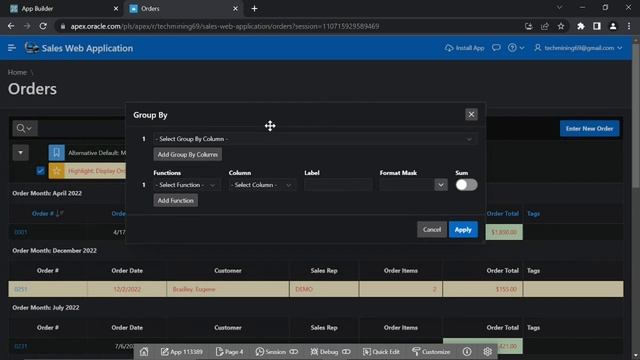
Task: Open order 0231 link in December 2022 row
Action: point(20,289)
